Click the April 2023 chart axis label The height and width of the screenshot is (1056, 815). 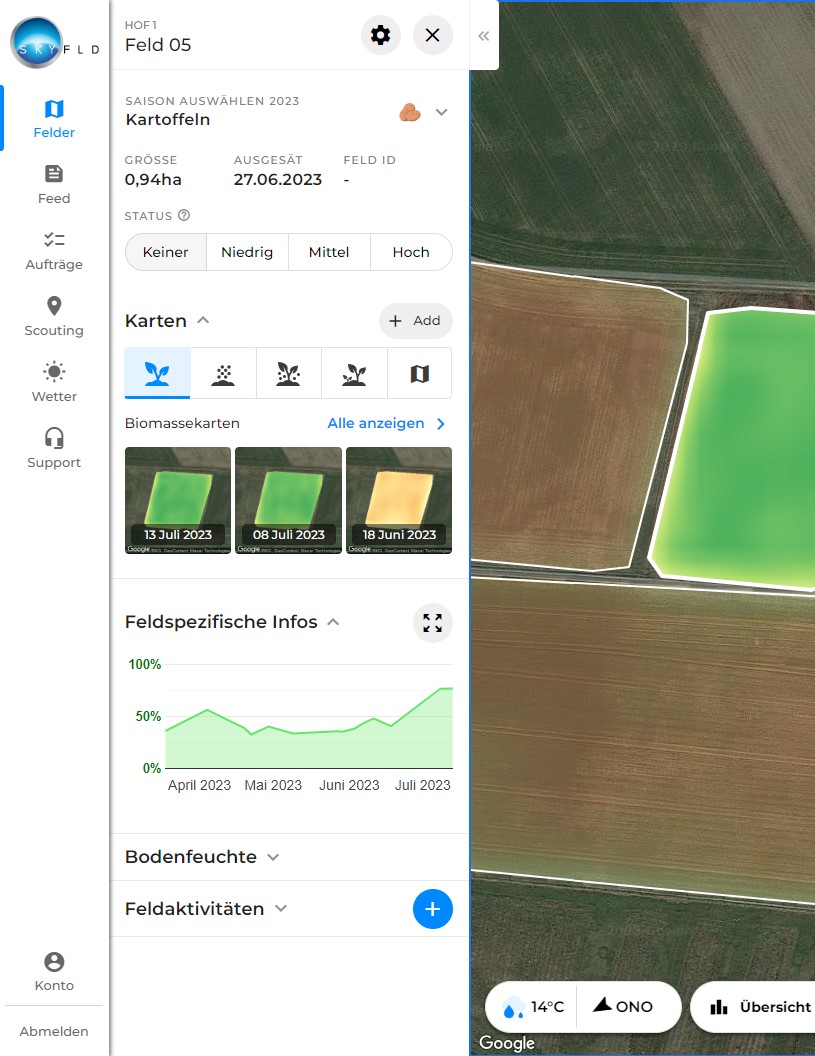pyautogui.click(x=199, y=785)
